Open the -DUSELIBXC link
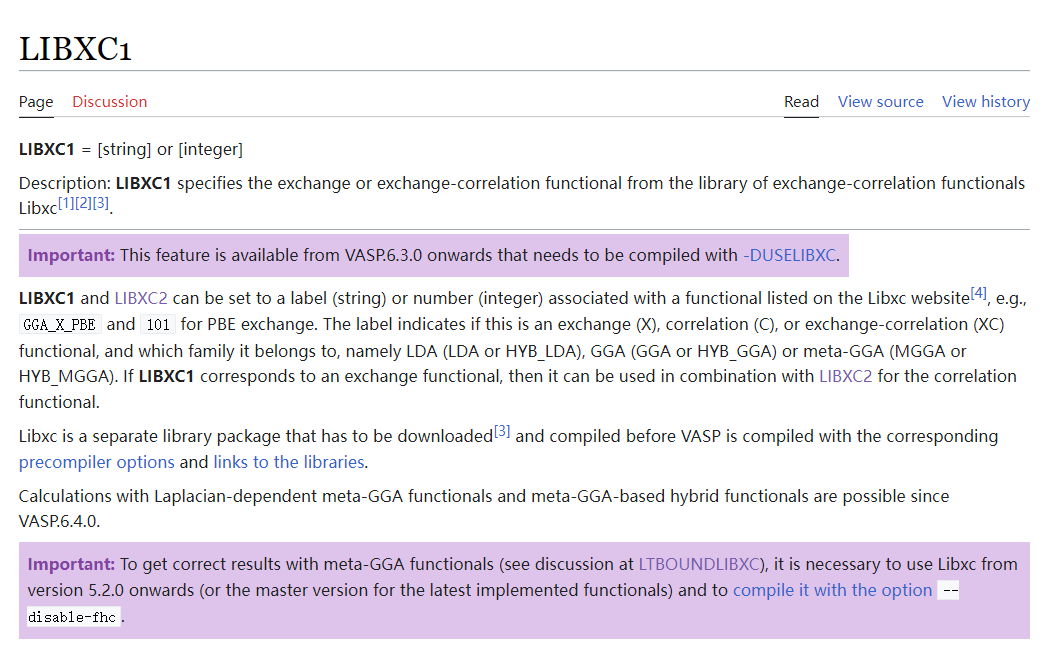This screenshot has width=1058, height=656. pyautogui.click(x=789, y=255)
